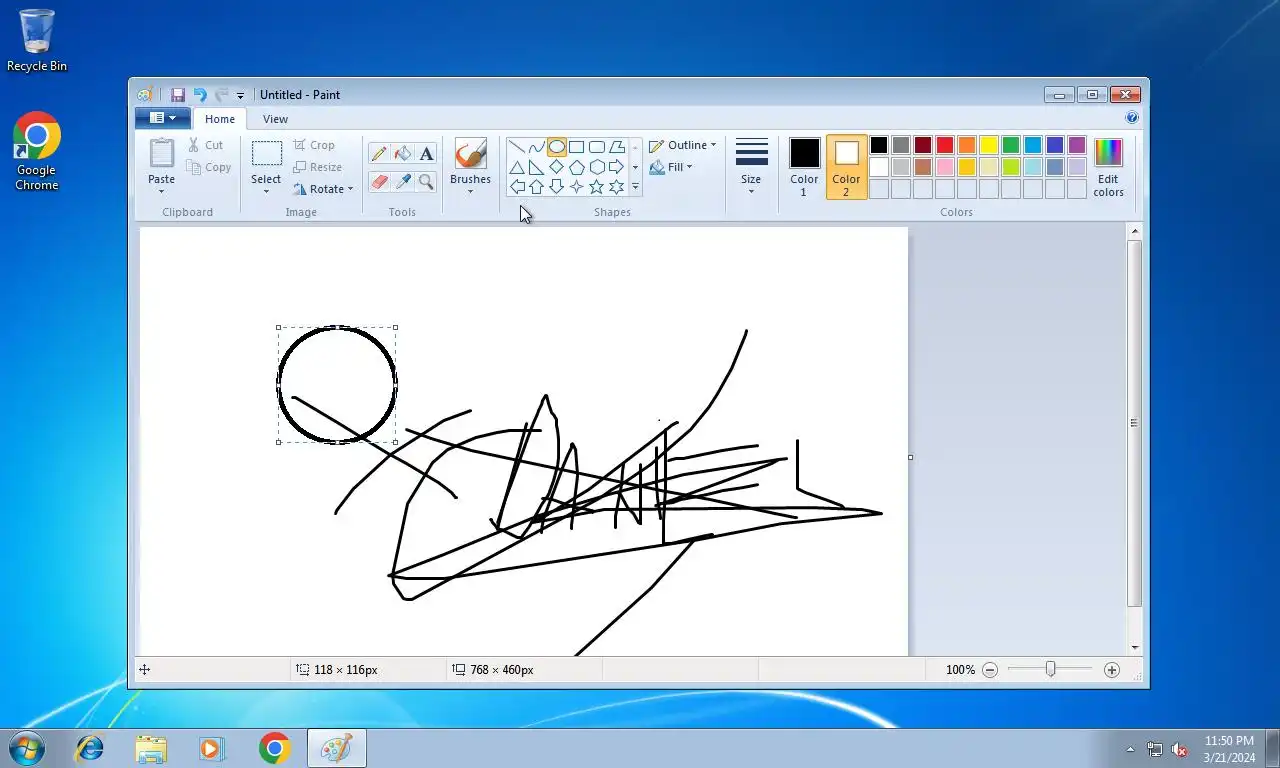
Task: Click the Undo arrow in title bar
Action: 200,95
